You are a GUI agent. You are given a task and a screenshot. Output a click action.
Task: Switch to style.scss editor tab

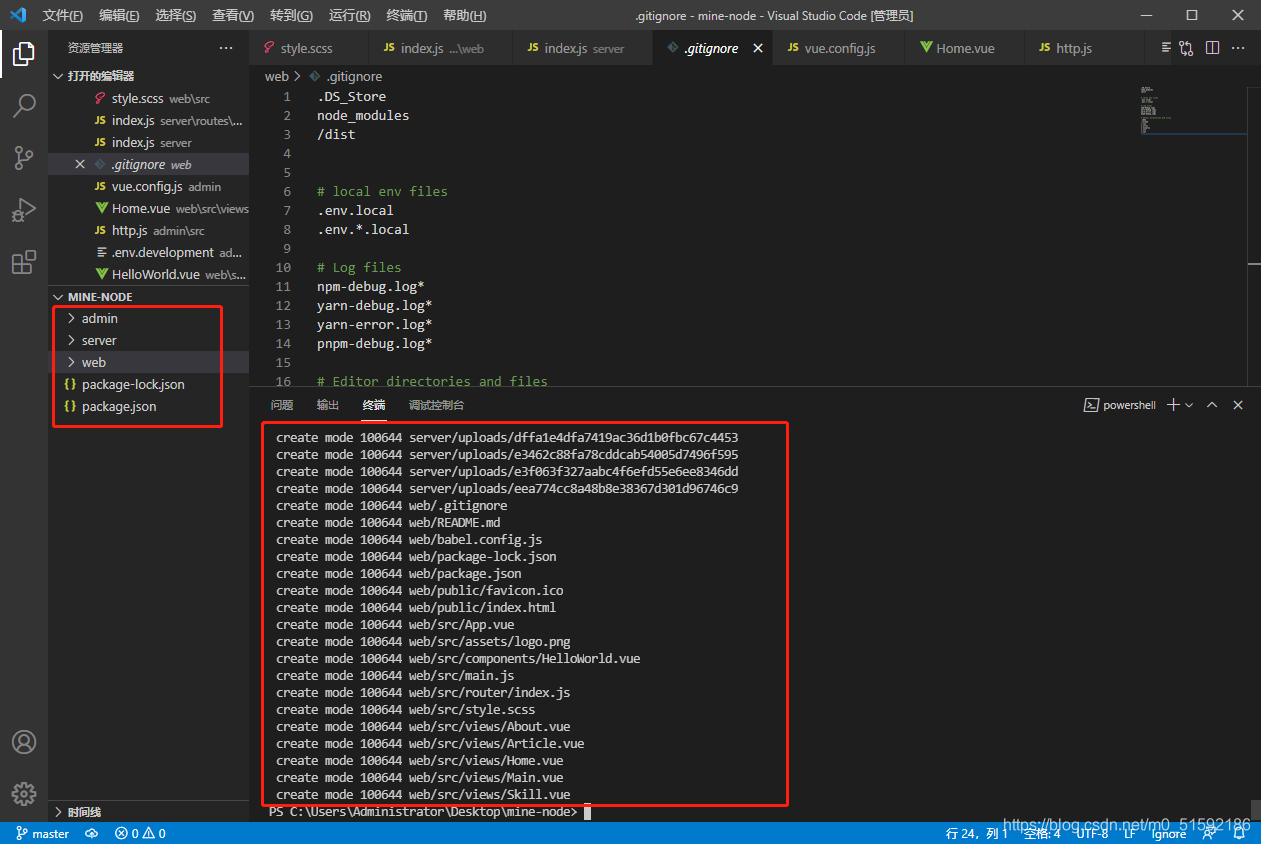[x=309, y=48]
